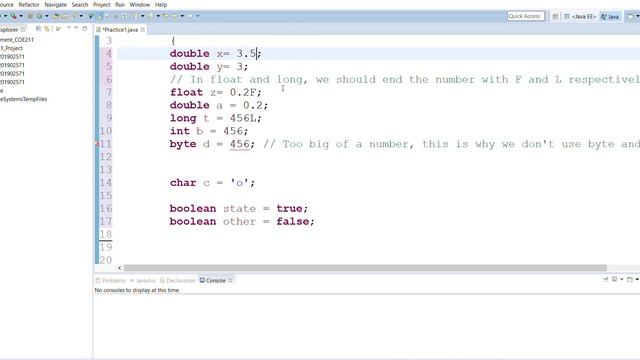Viewport: 640px width, 360px height.
Task: Click line number 16 in the editor gutter
Action: pyautogui.click(x=106, y=209)
